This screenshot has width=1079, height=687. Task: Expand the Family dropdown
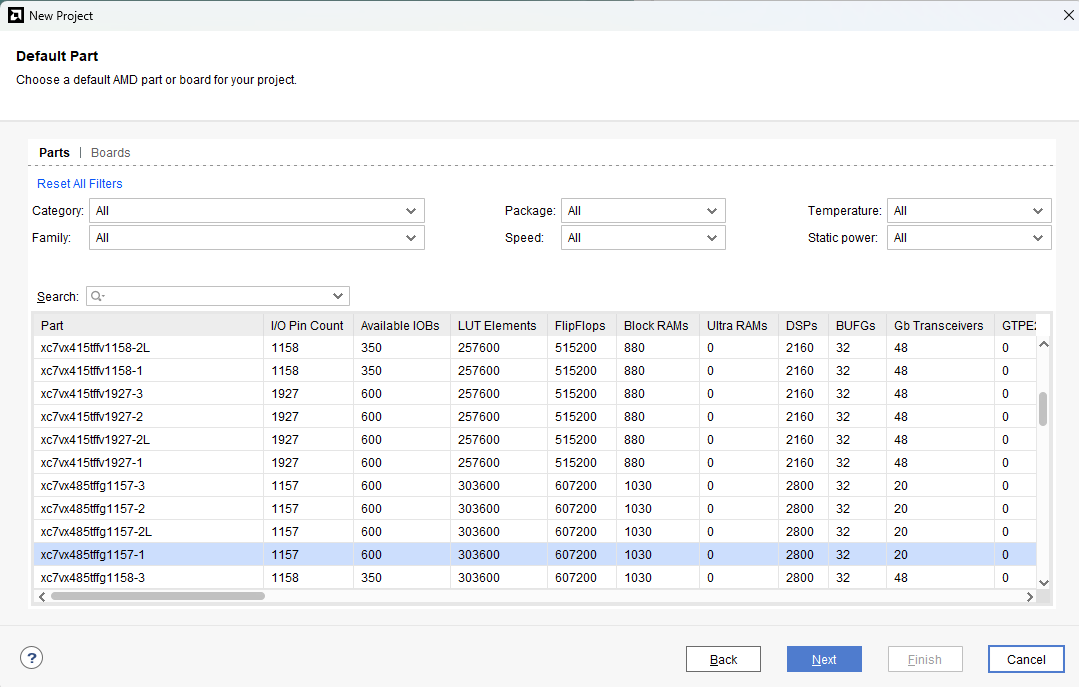[257, 238]
